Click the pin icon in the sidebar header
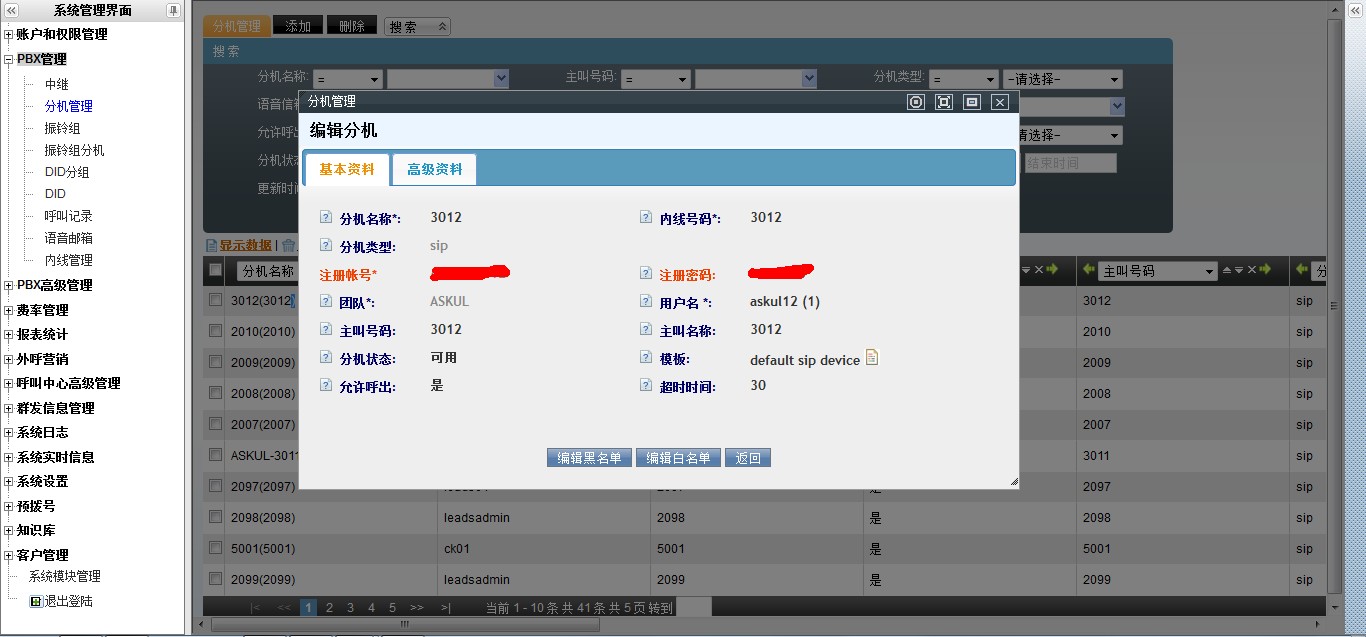This screenshot has height=637, width=1366. pos(173,10)
